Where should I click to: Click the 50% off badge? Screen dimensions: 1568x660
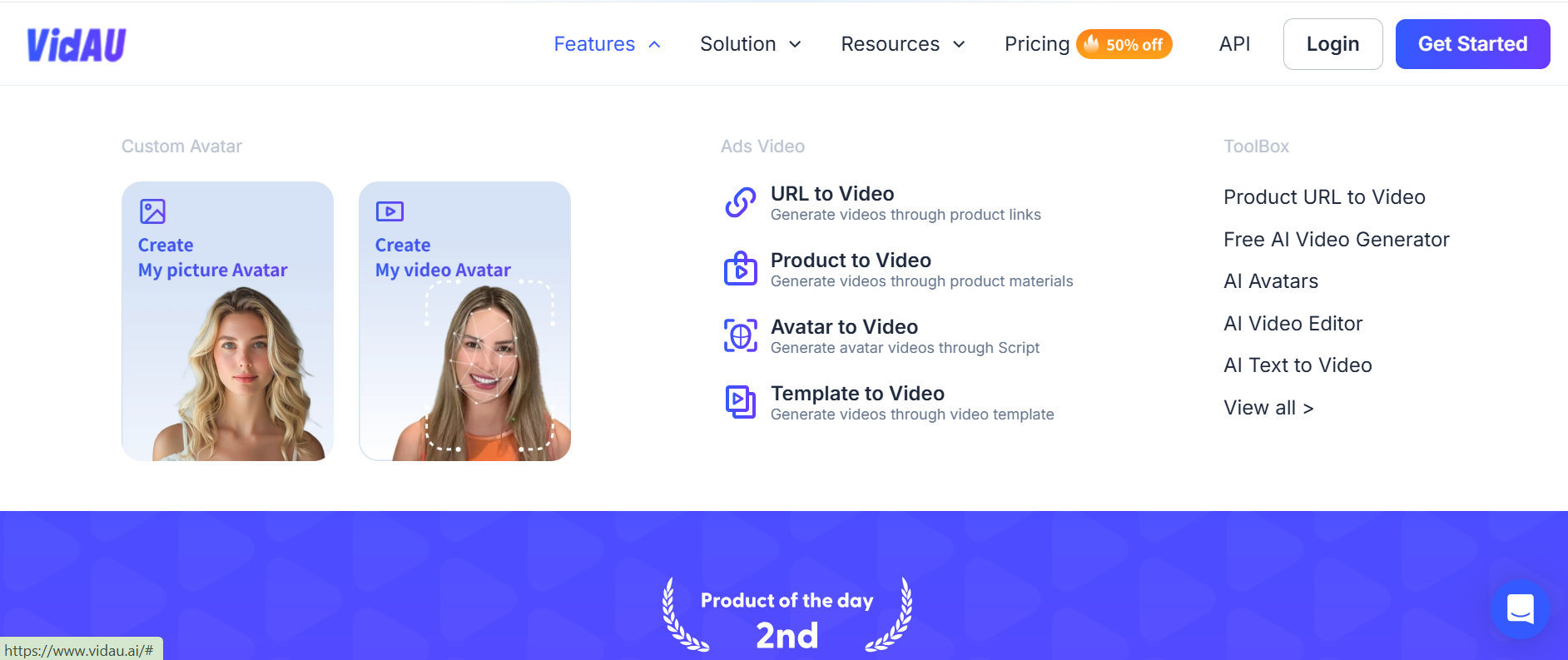click(1124, 44)
